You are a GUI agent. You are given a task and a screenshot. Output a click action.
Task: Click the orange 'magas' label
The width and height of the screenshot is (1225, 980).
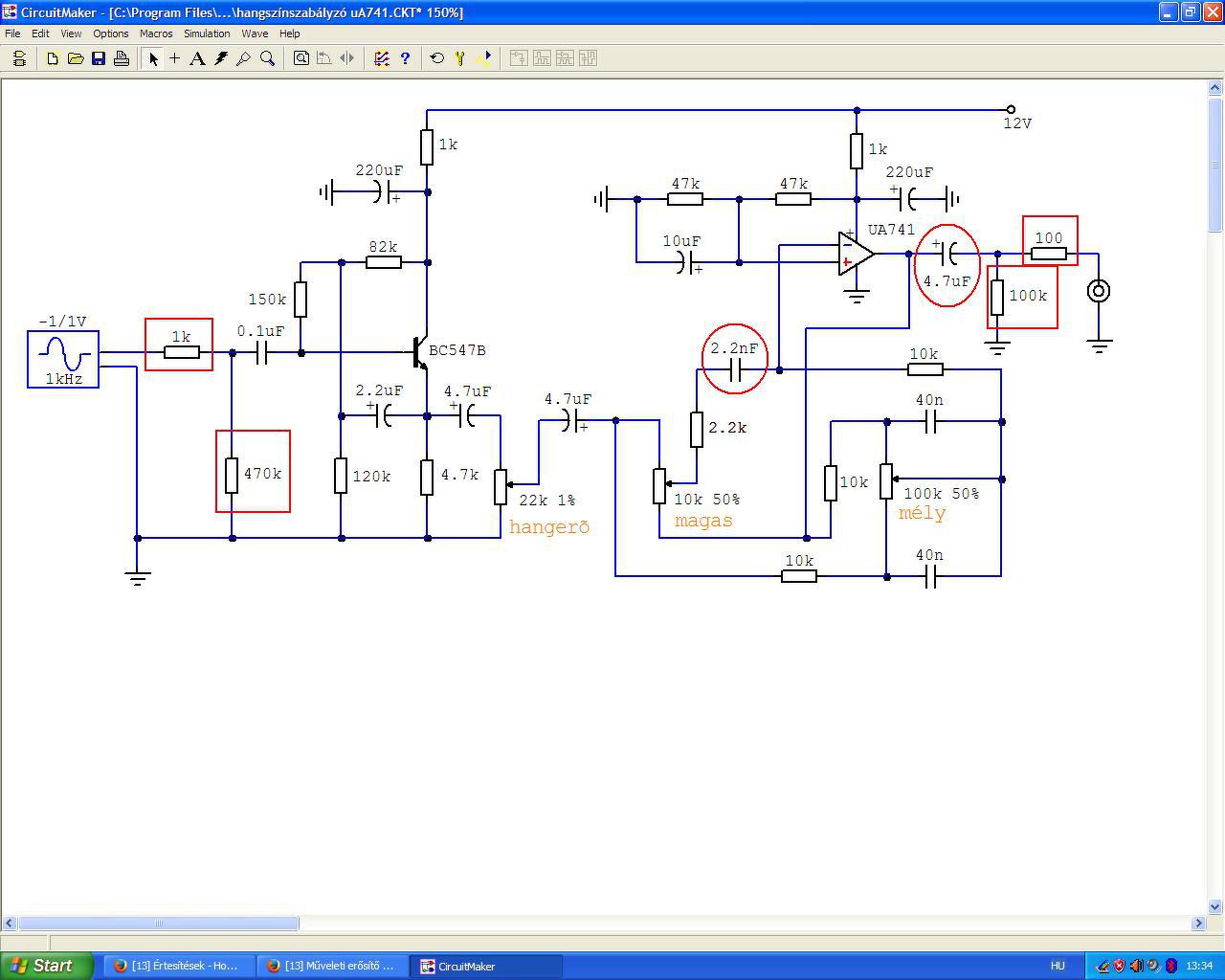click(x=703, y=521)
